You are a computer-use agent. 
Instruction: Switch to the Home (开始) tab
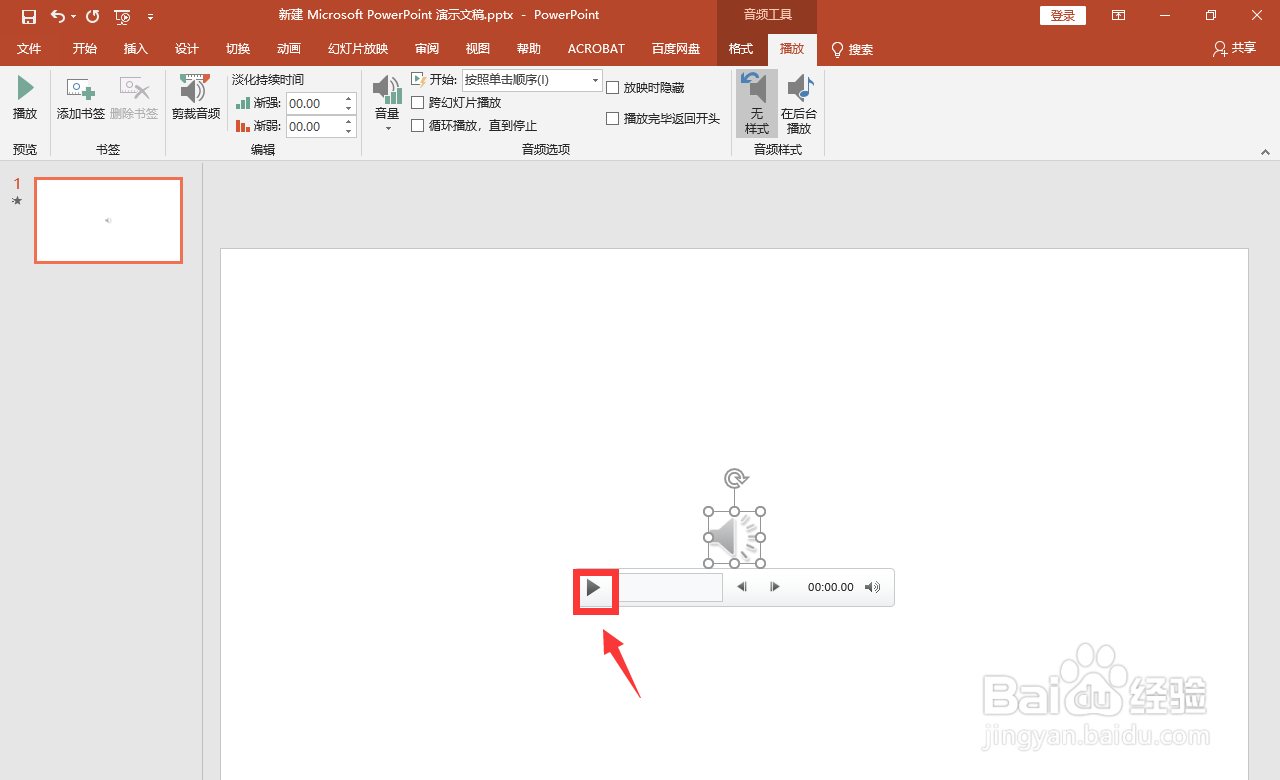coord(85,49)
